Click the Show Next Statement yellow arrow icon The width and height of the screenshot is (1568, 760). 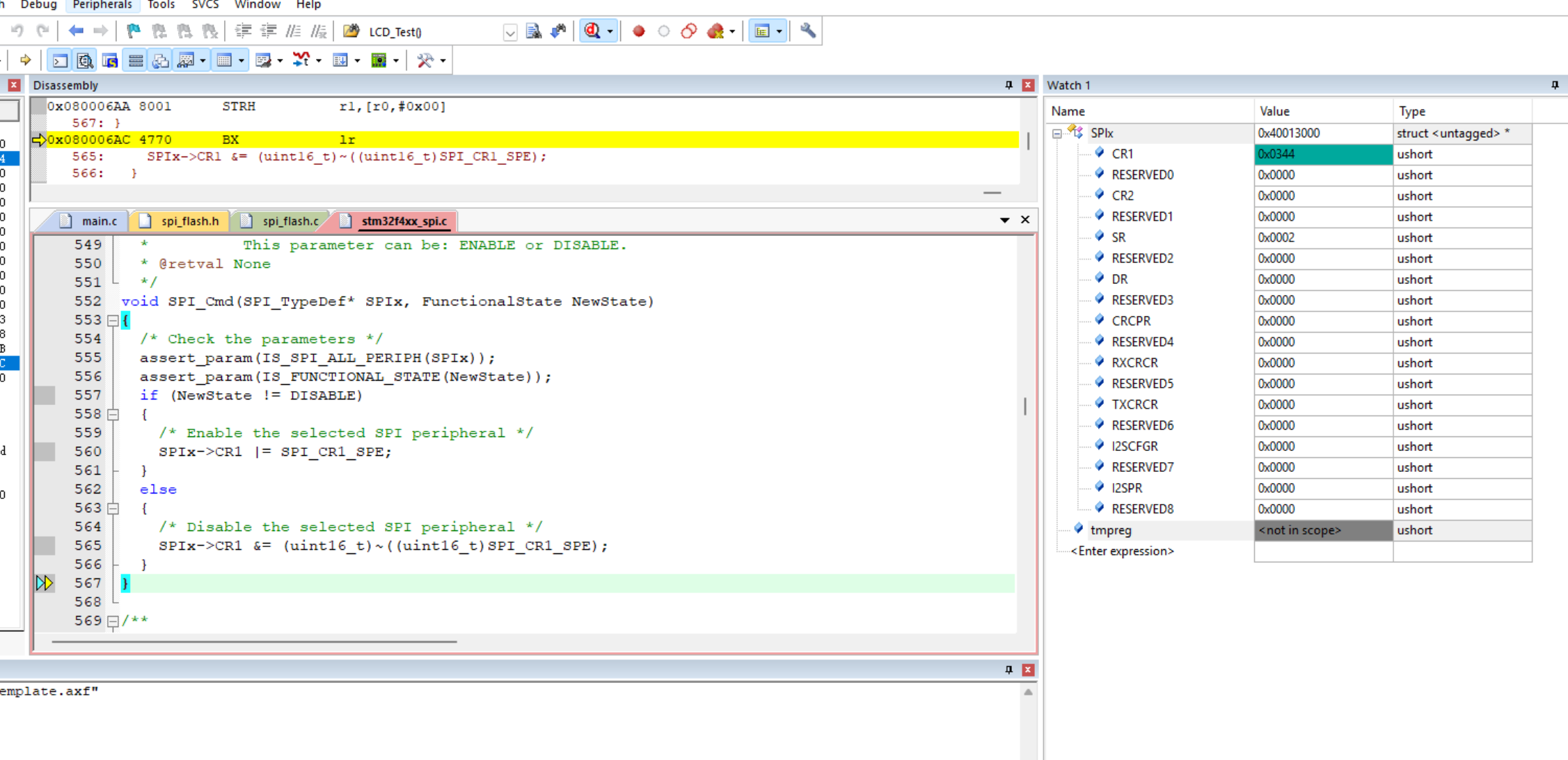click(25, 61)
